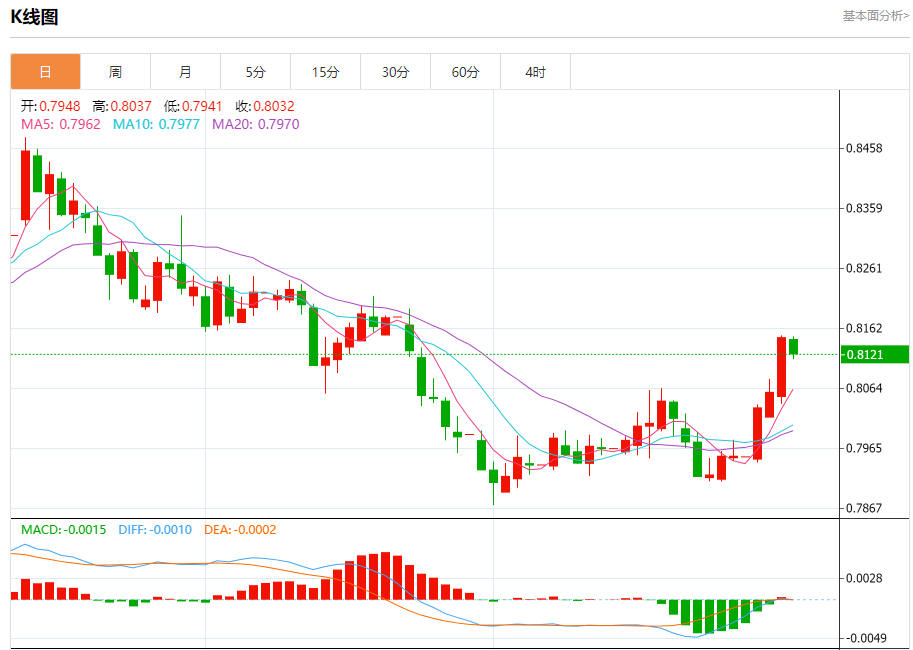
Task: Click the MA10: 0.7977 legend
Action: point(156,124)
